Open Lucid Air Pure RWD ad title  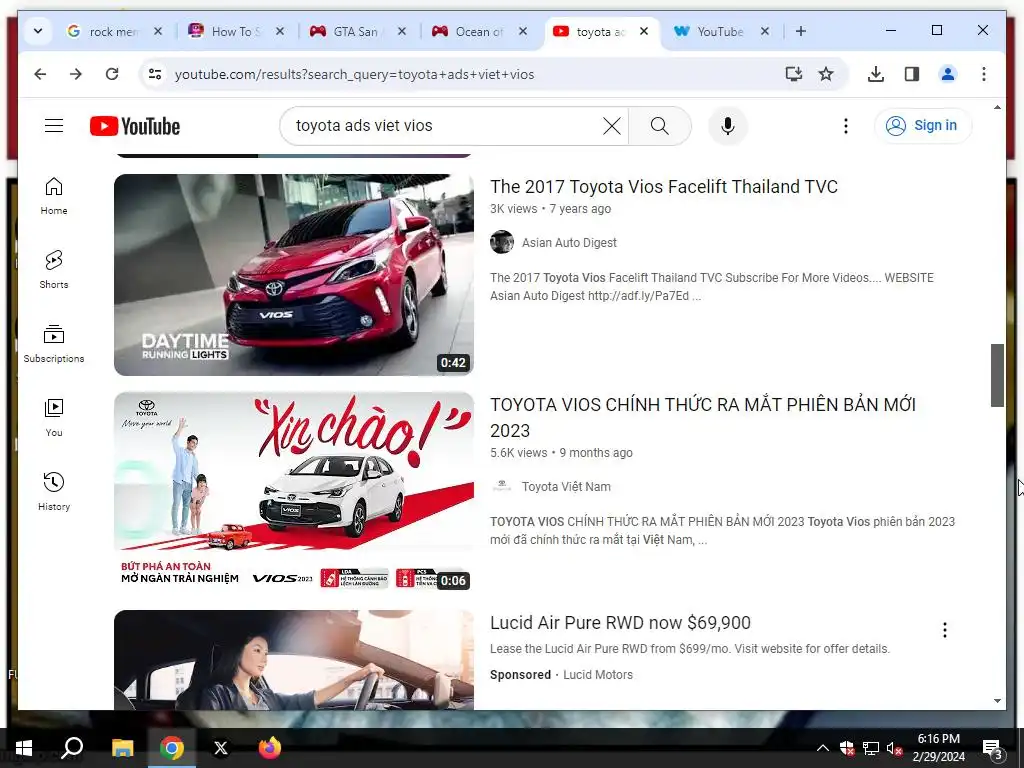pos(620,622)
